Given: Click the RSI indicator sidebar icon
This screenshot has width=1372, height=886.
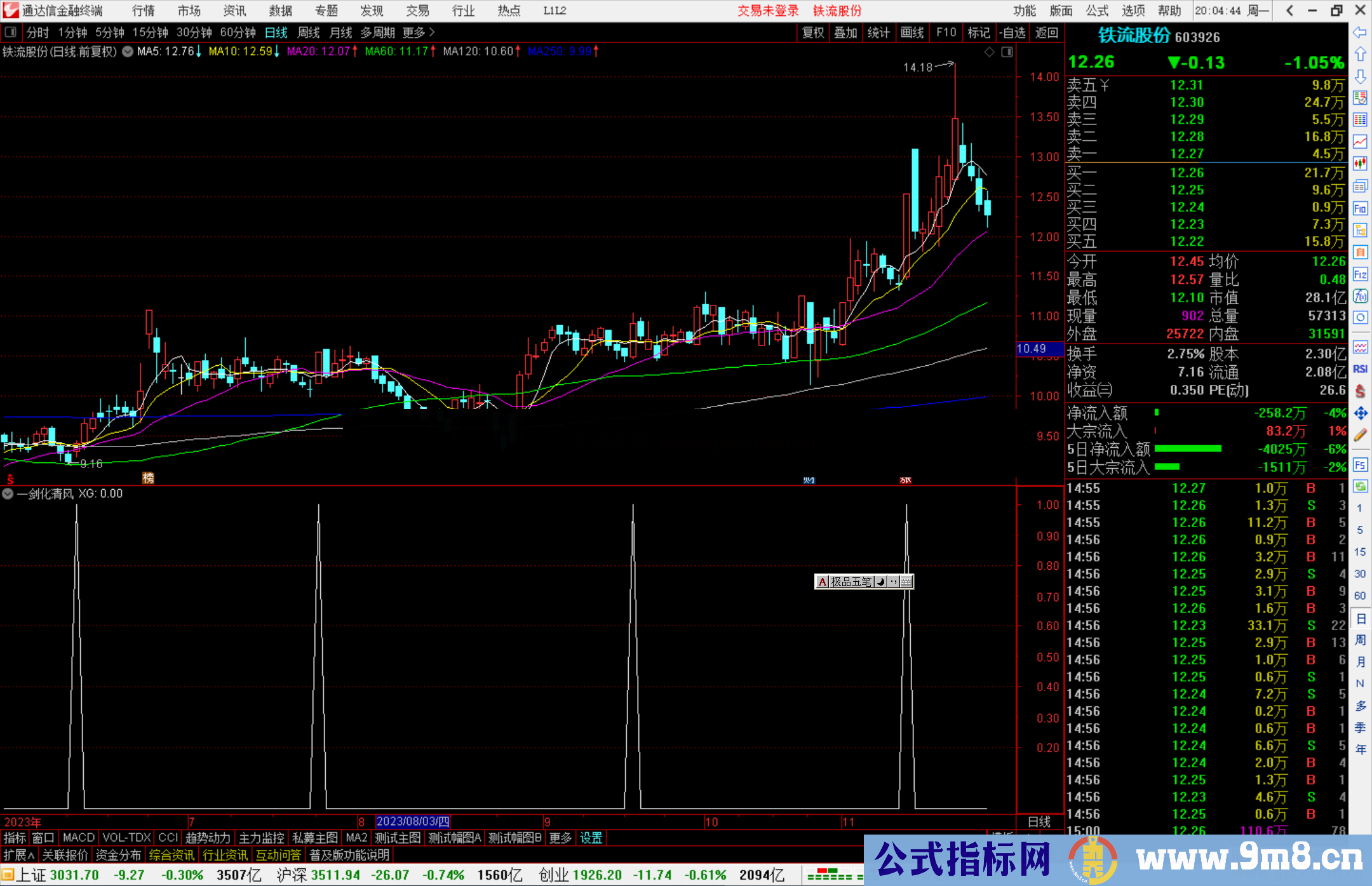Looking at the screenshot, I should 1360,369.
